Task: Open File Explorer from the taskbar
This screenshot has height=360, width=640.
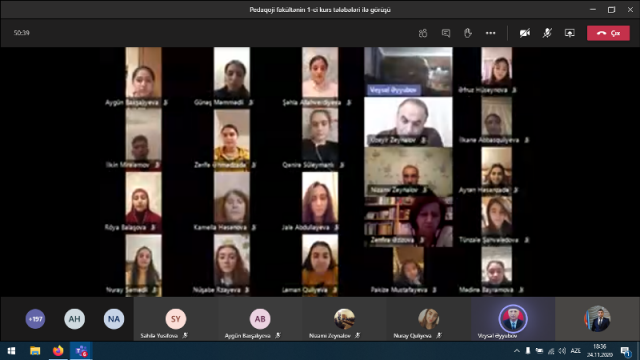Action: (35, 351)
